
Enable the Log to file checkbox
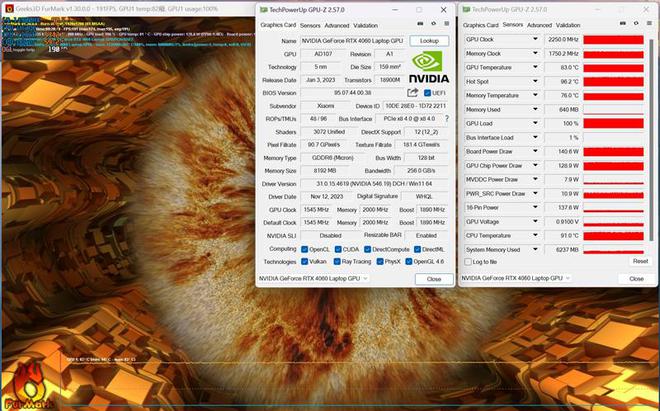coord(468,262)
